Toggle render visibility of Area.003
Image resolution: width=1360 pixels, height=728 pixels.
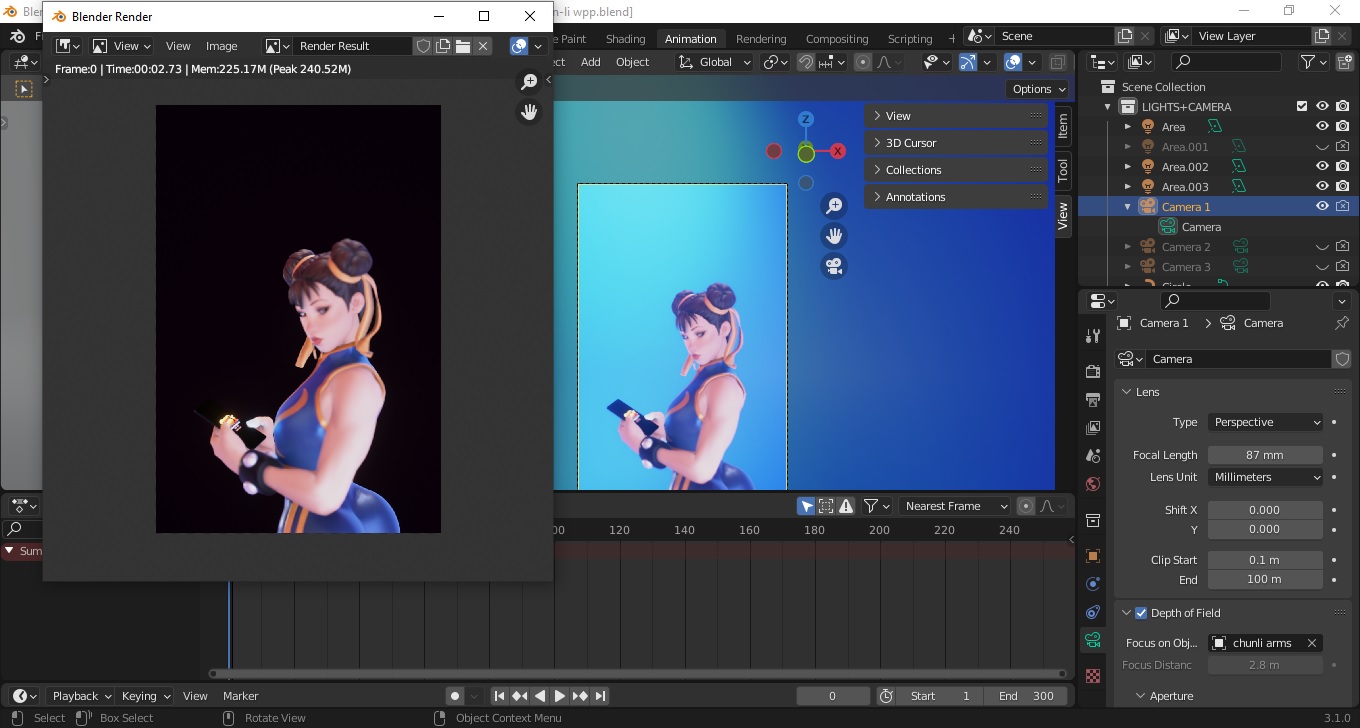(x=1342, y=186)
